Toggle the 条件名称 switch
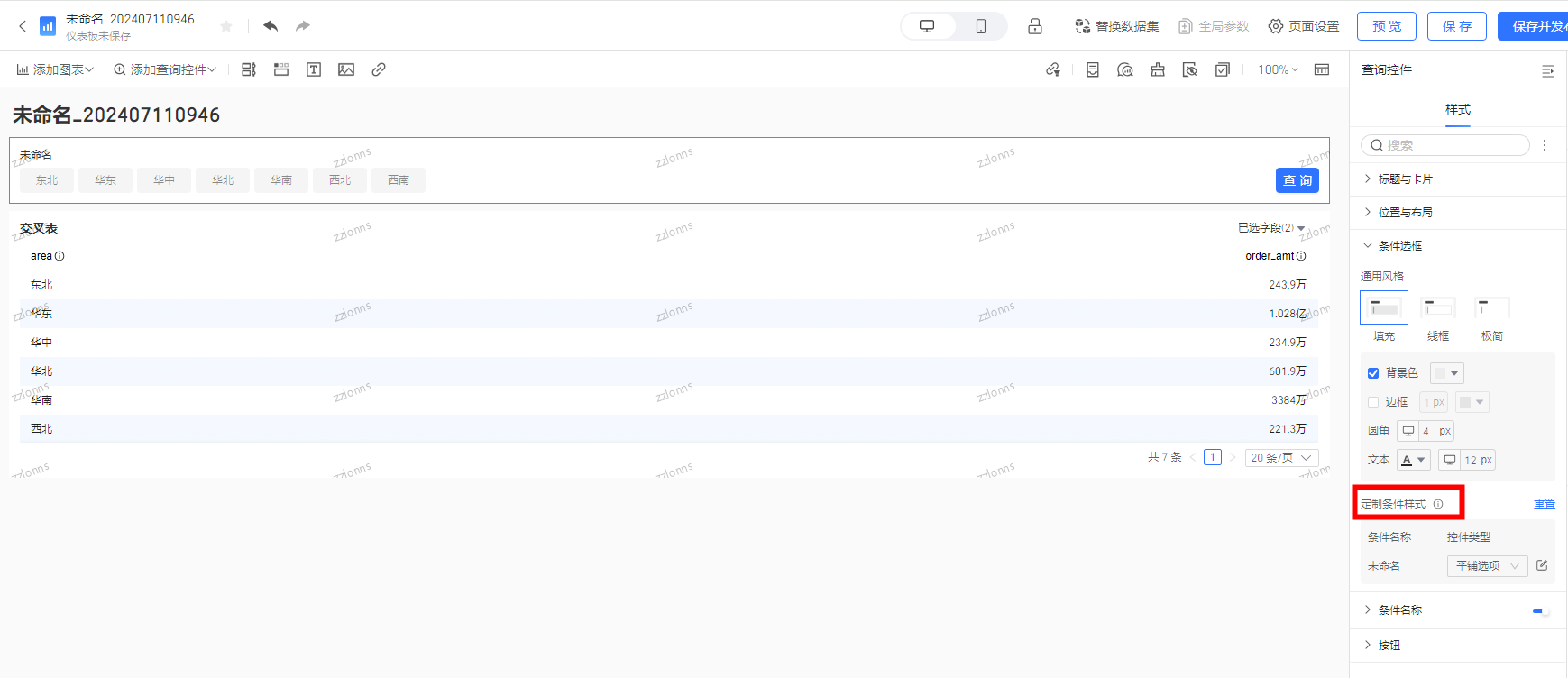This screenshot has height=678, width=1568. click(1540, 610)
